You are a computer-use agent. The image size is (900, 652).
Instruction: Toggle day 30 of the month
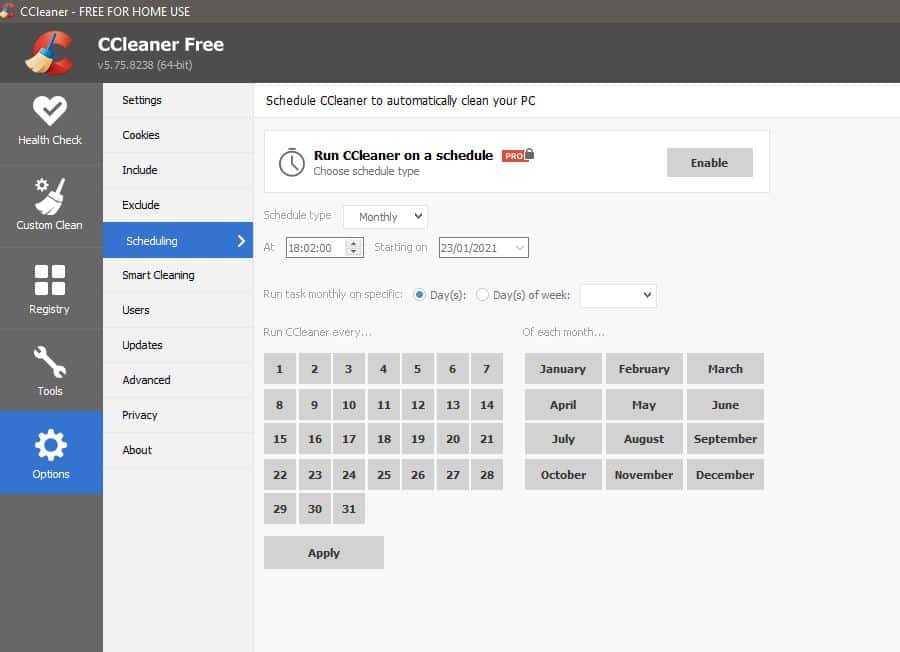tap(315, 509)
